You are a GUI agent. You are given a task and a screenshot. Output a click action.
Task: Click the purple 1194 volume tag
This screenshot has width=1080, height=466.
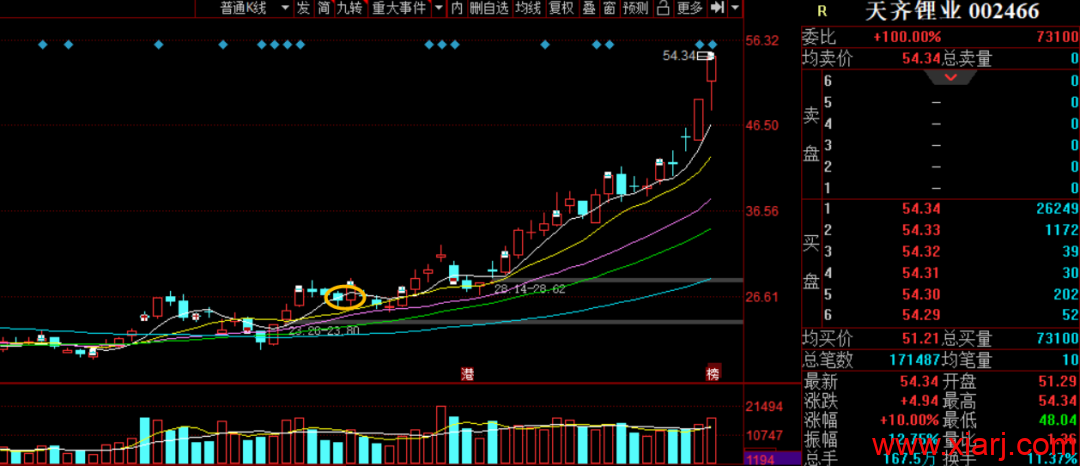coord(771,459)
